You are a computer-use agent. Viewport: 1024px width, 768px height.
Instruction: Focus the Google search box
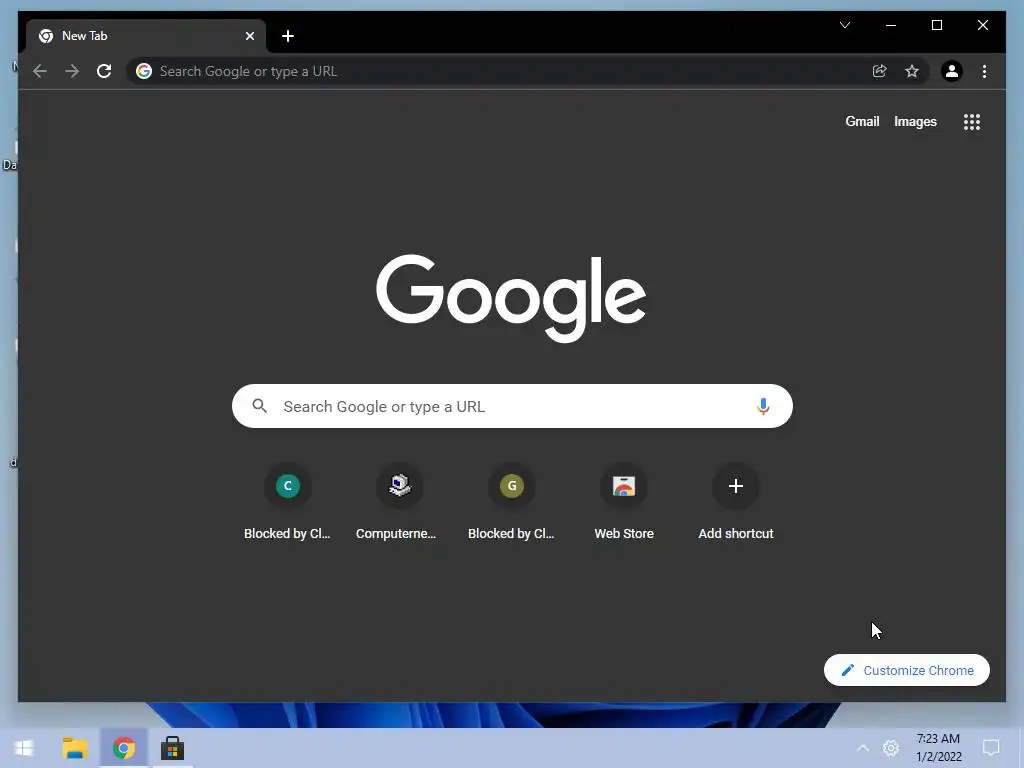click(x=512, y=406)
